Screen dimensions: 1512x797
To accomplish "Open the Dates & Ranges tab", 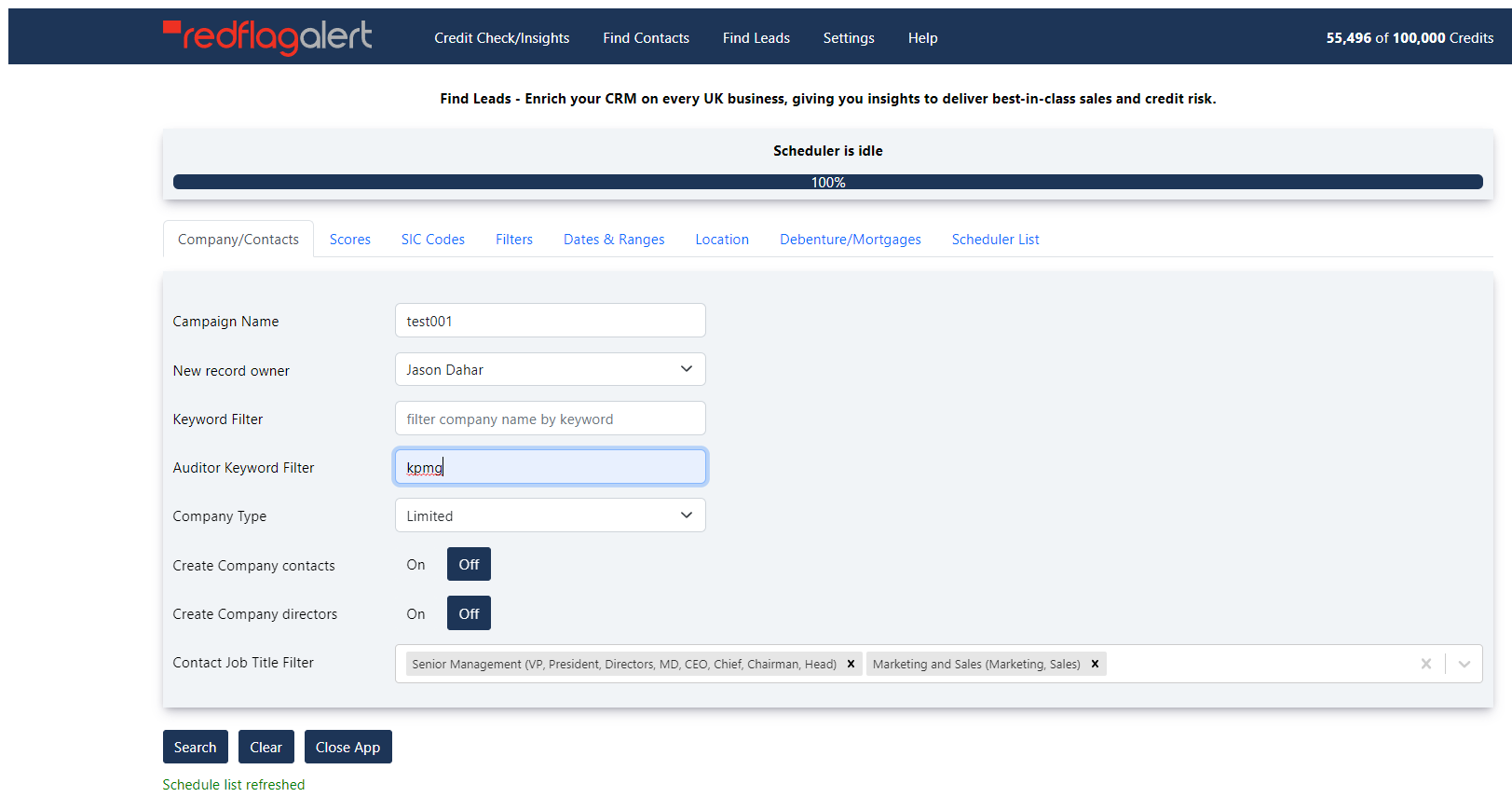I will (x=614, y=239).
